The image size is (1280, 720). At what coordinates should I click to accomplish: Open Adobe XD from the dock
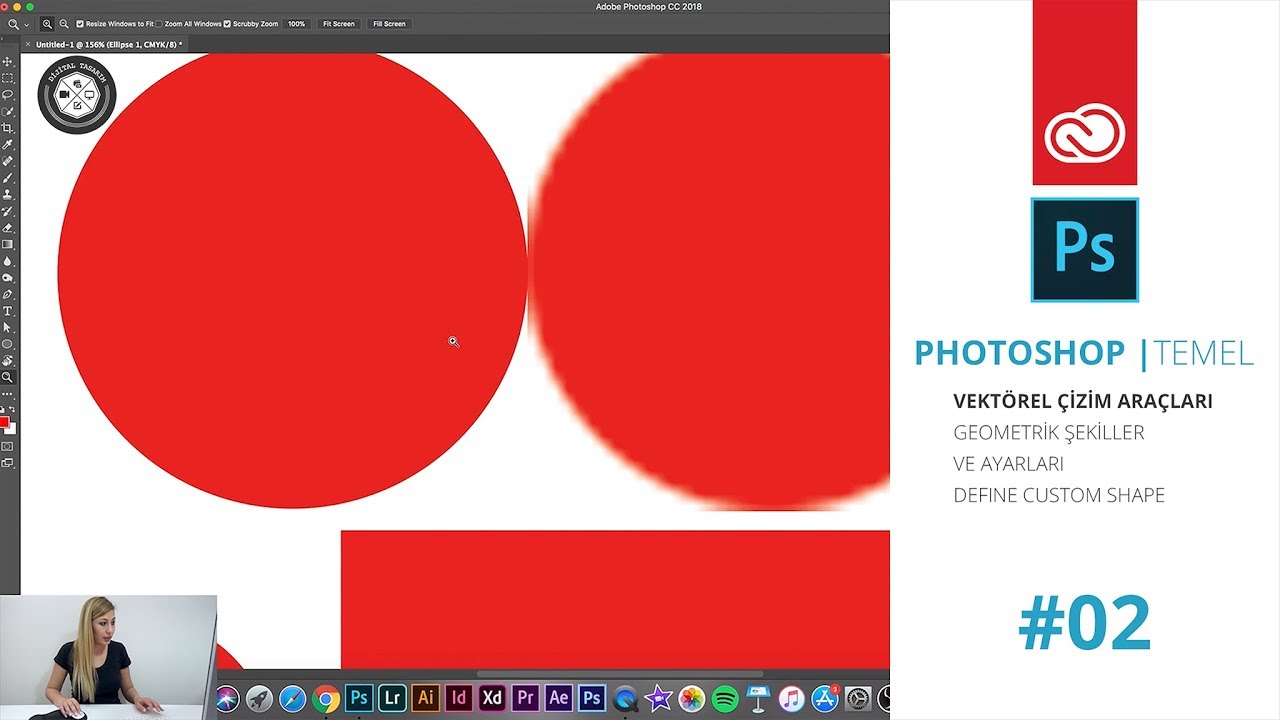click(492, 698)
